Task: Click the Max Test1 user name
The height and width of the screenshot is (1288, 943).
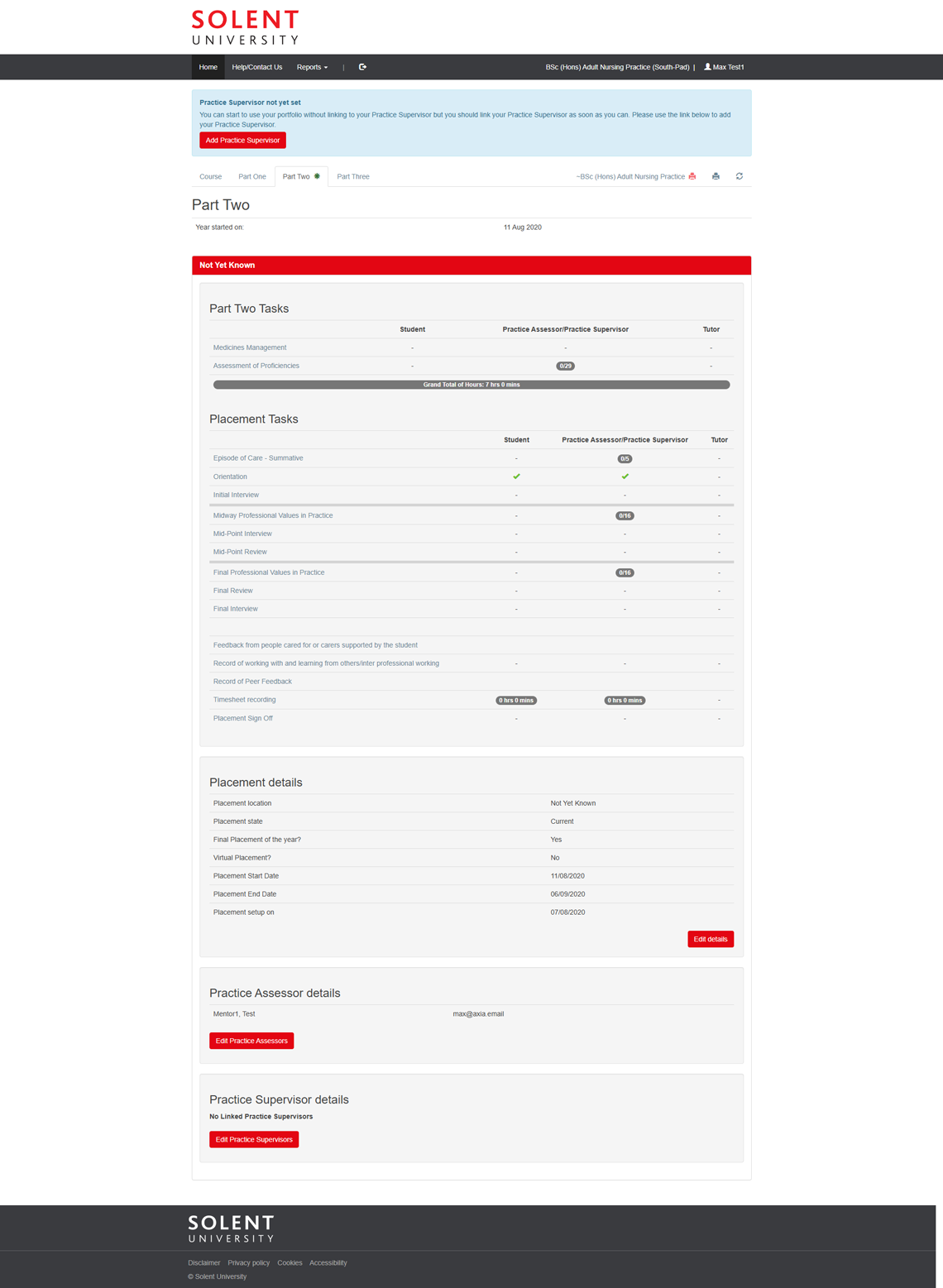Action: [x=729, y=67]
